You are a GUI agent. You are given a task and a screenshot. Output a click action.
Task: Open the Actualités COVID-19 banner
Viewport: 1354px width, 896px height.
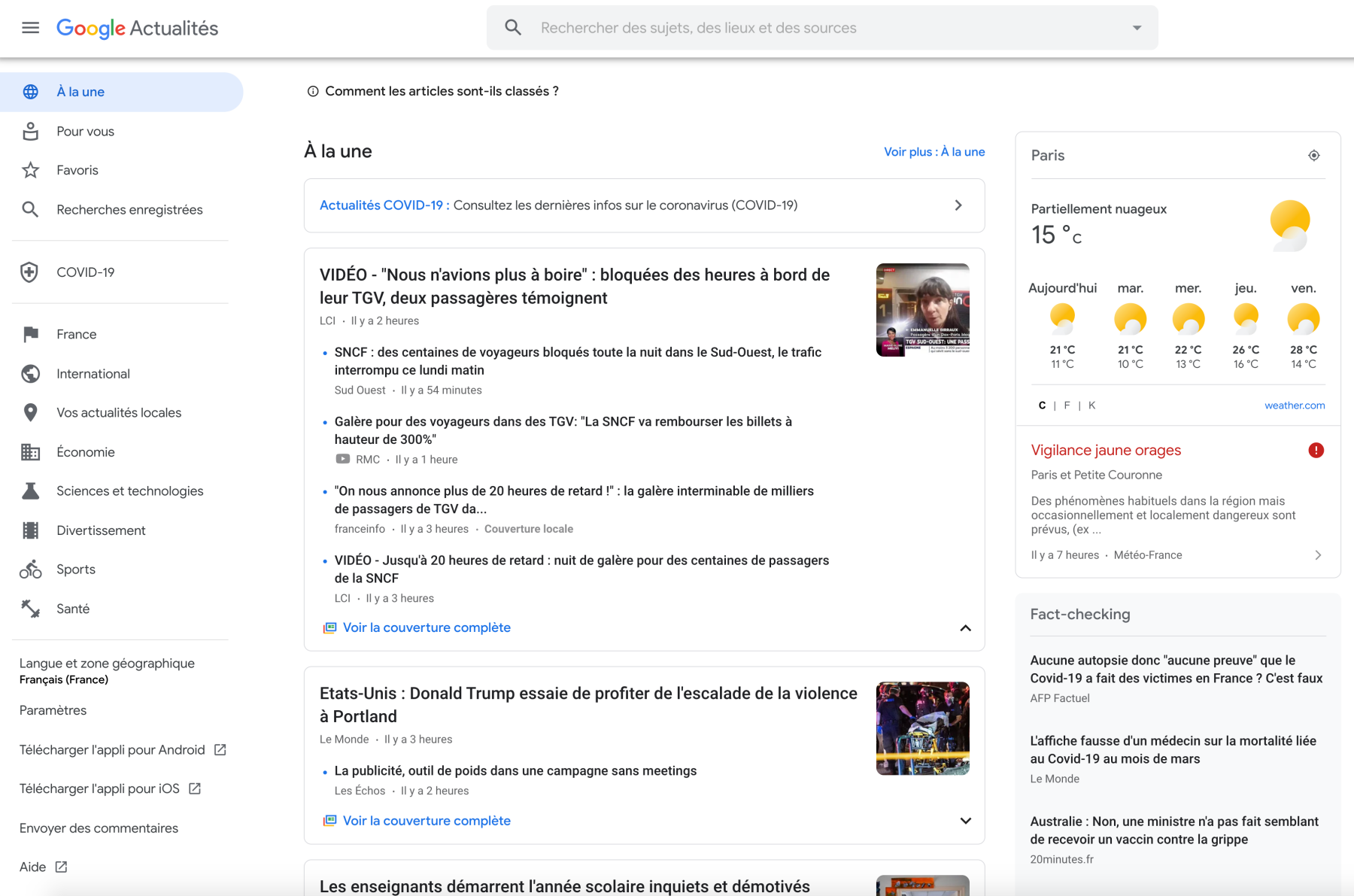click(x=644, y=205)
